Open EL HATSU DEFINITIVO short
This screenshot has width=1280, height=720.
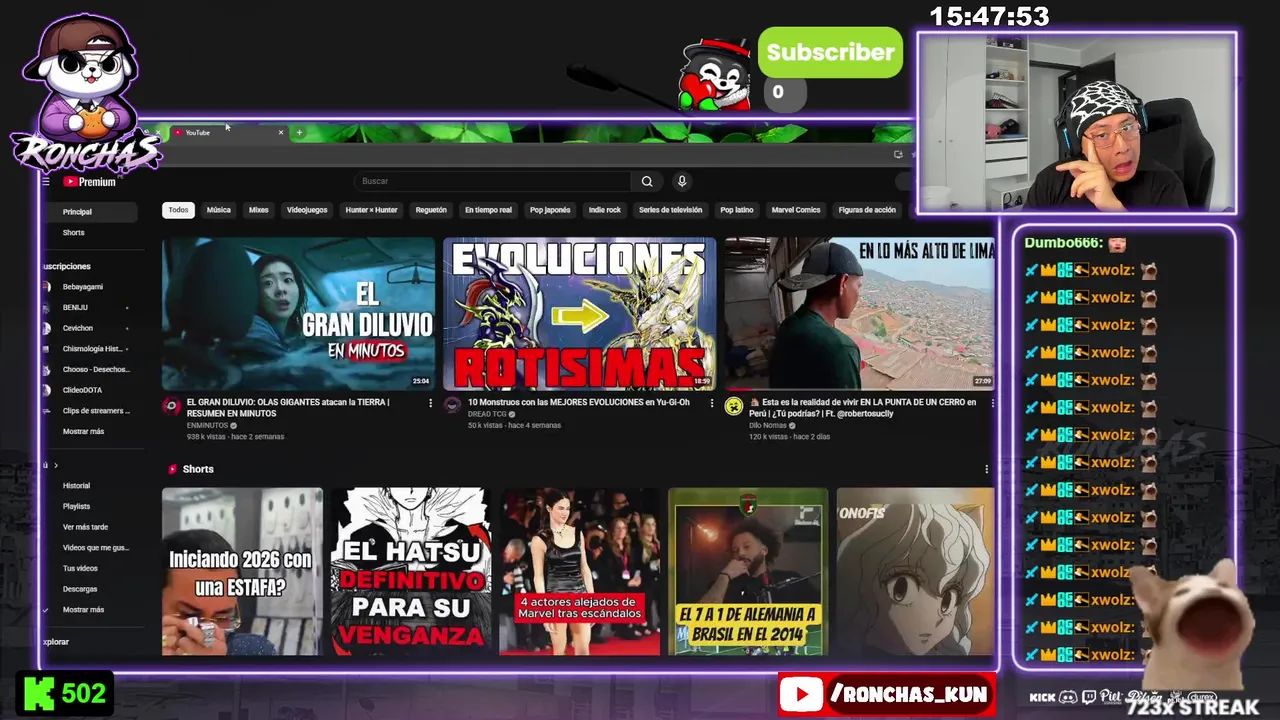411,571
